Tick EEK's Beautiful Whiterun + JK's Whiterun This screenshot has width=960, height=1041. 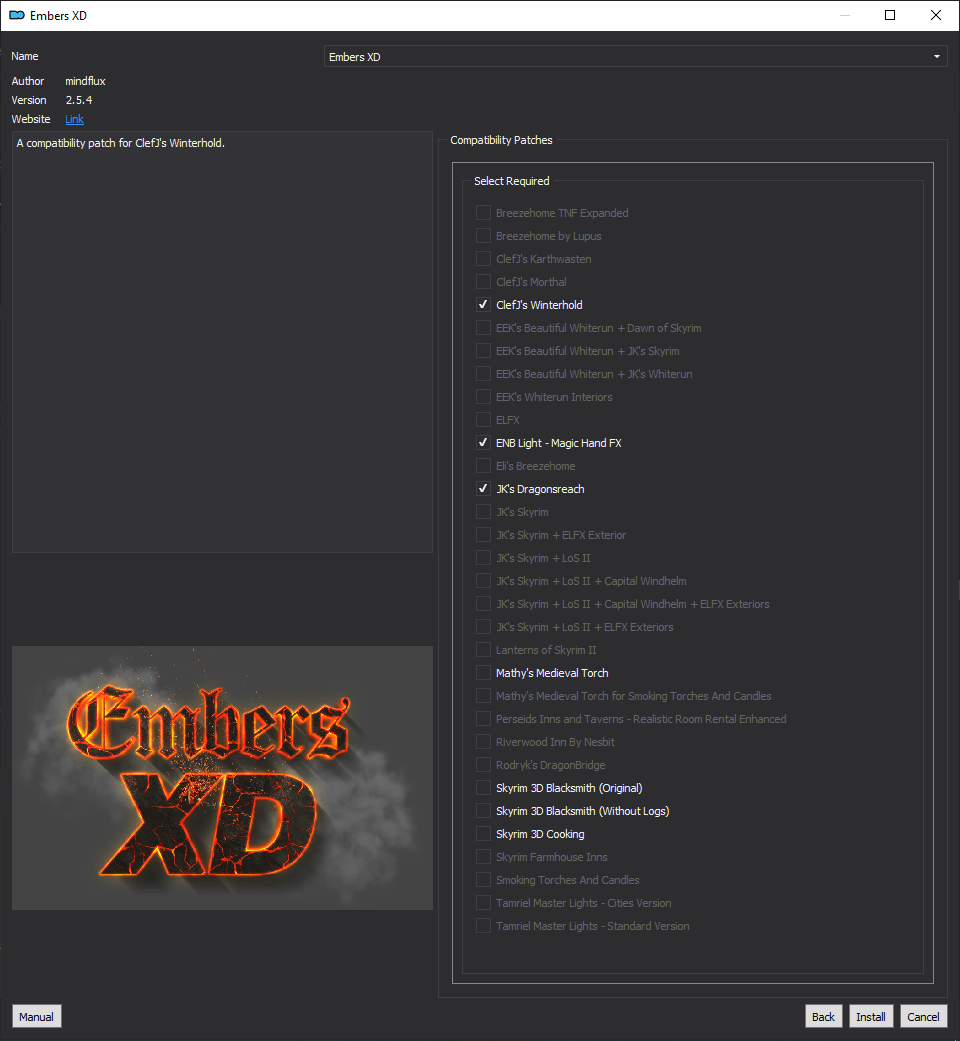(483, 374)
